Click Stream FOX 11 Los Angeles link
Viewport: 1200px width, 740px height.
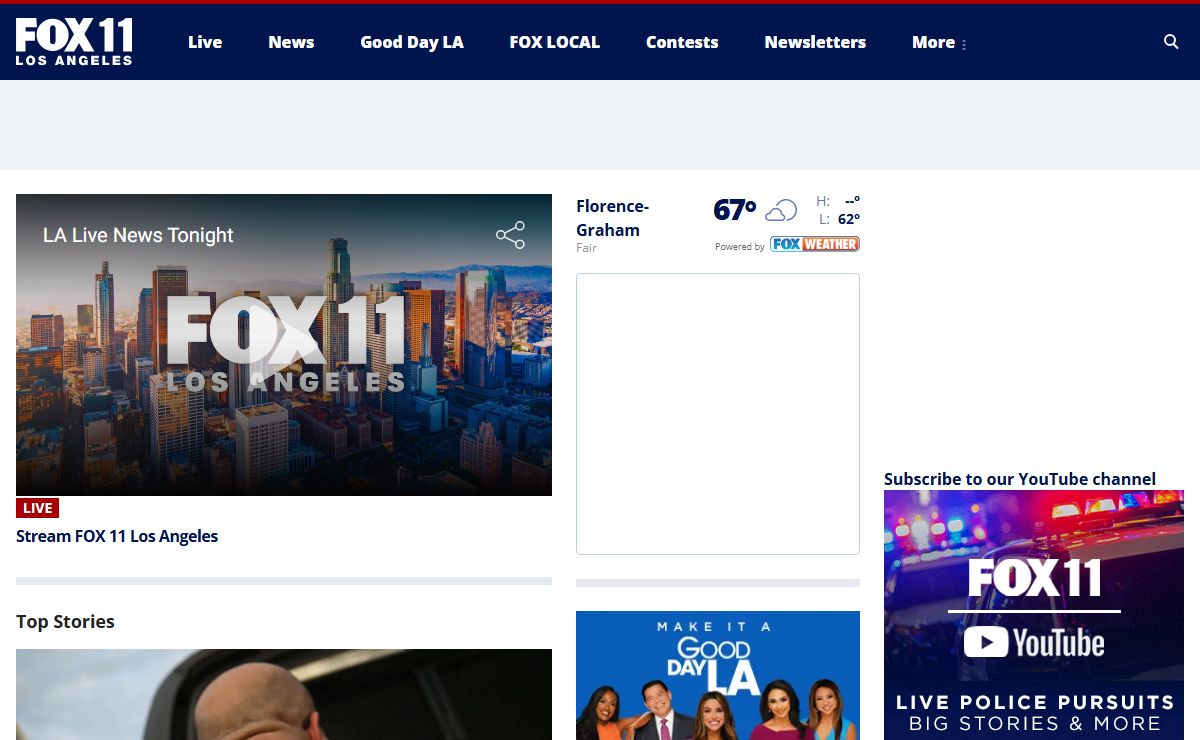click(x=117, y=536)
